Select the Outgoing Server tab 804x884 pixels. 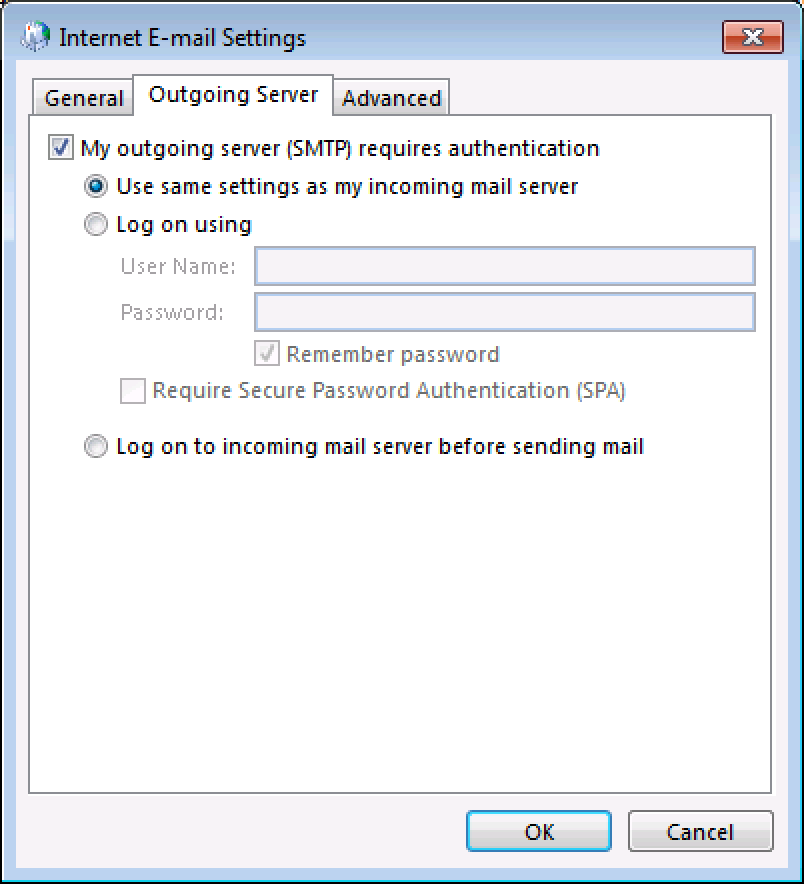coord(233,95)
